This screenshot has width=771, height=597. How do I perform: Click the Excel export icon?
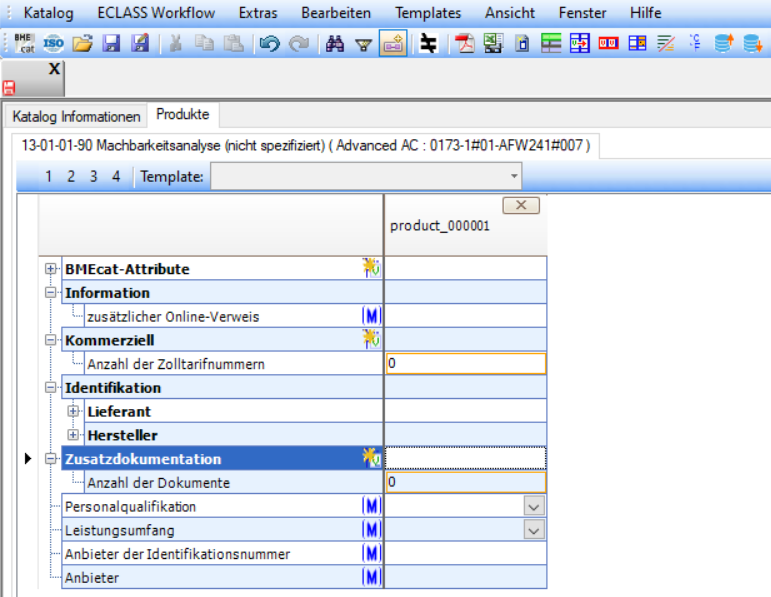[493, 43]
